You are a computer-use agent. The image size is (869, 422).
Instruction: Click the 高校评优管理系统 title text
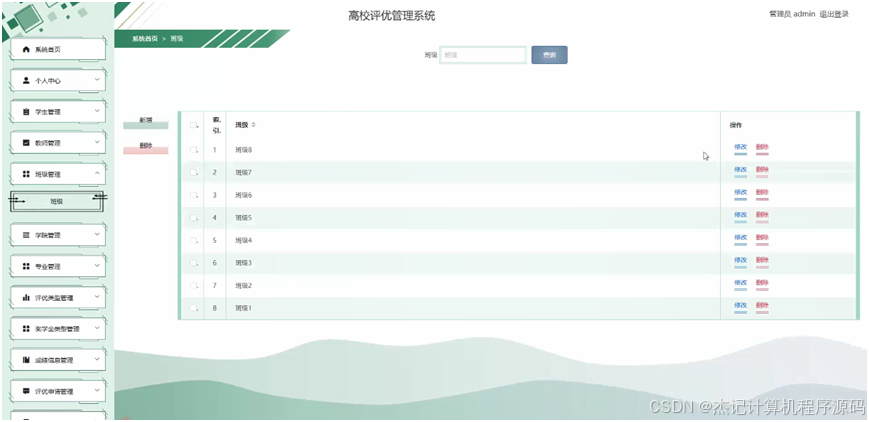(x=392, y=16)
